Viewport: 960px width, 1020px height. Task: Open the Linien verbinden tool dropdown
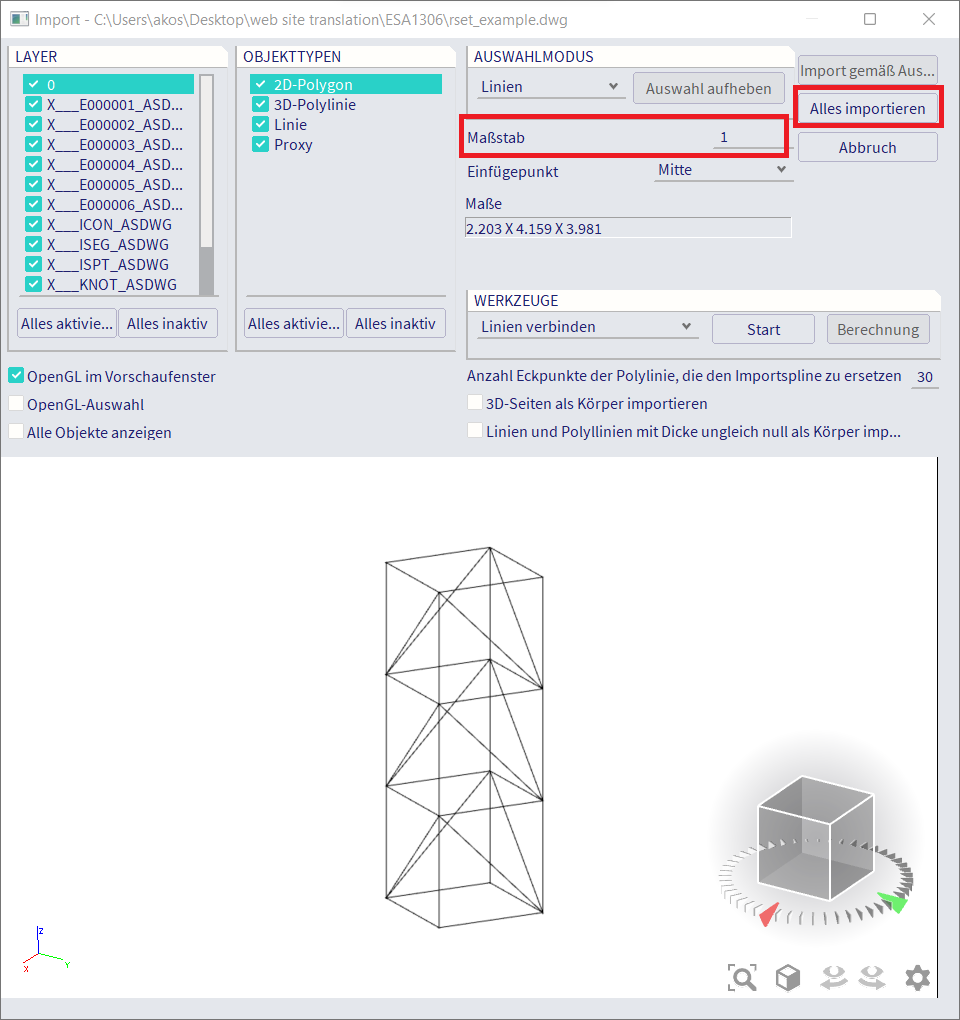pyautogui.click(x=588, y=326)
